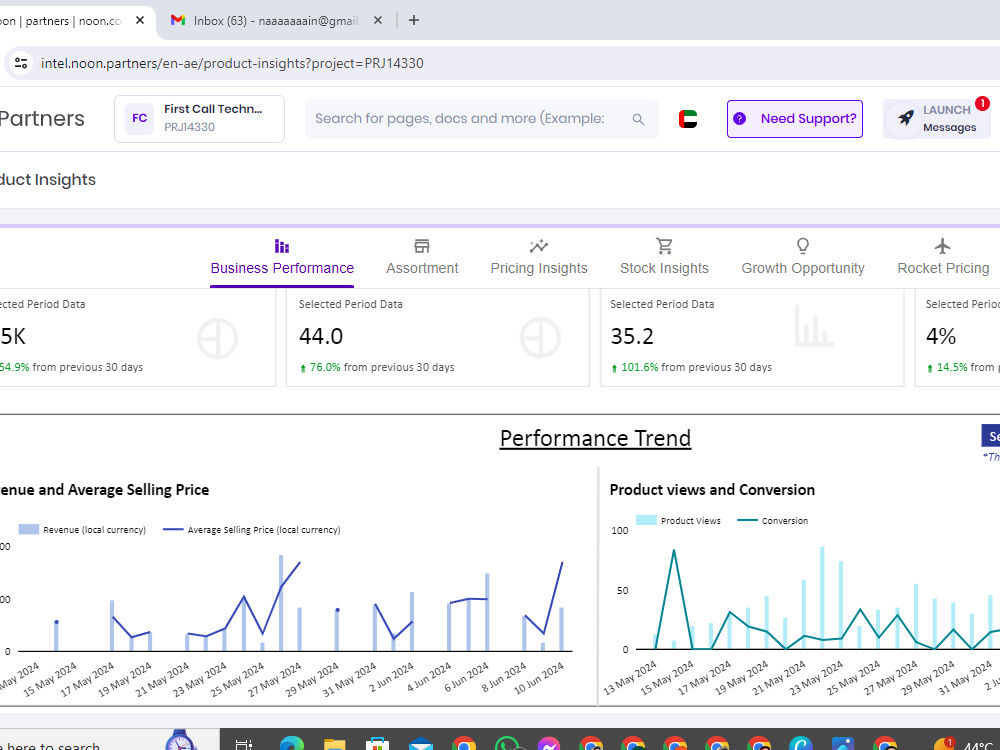Image resolution: width=1000 pixels, height=750 pixels.
Task: Open Microsoft Store from the taskbar
Action: point(378,744)
